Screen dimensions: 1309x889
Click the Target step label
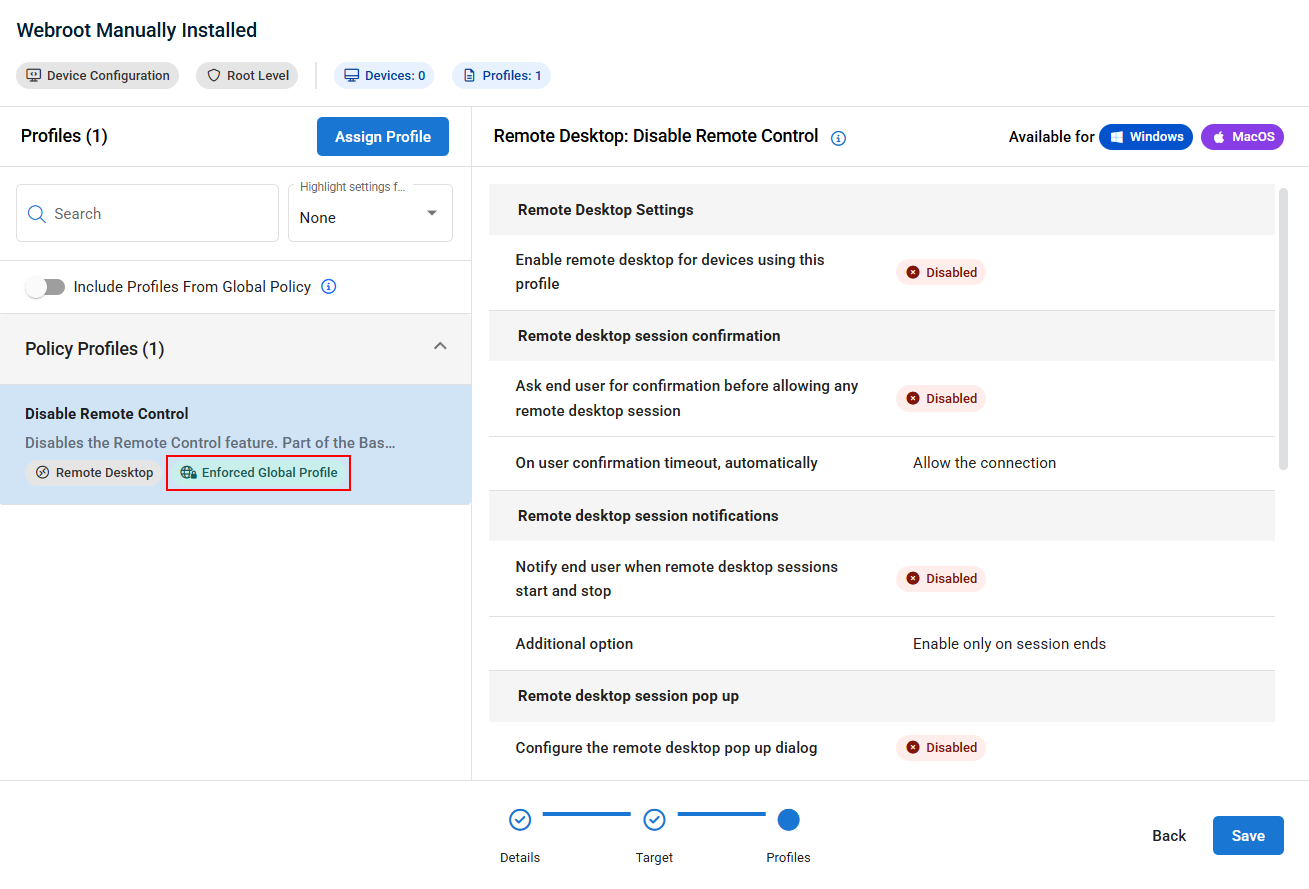654,858
